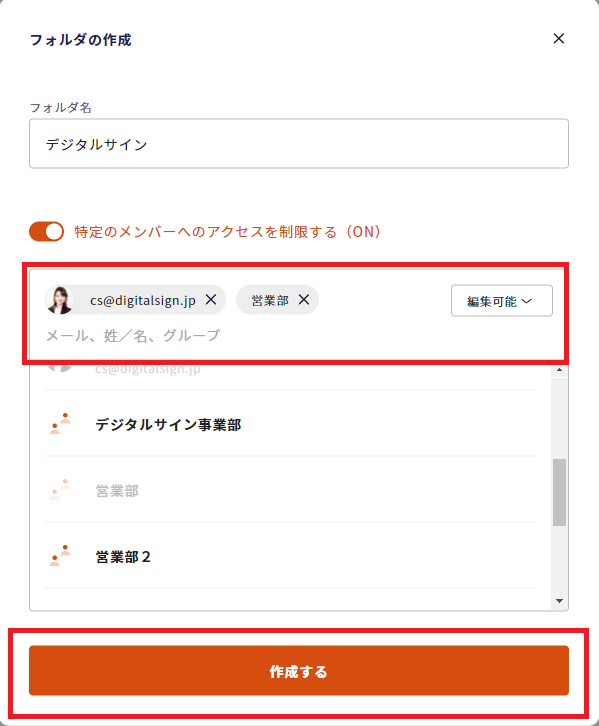The height and width of the screenshot is (726, 599).
Task: Toggle access restriction for specific members
Action: tap(46, 232)
